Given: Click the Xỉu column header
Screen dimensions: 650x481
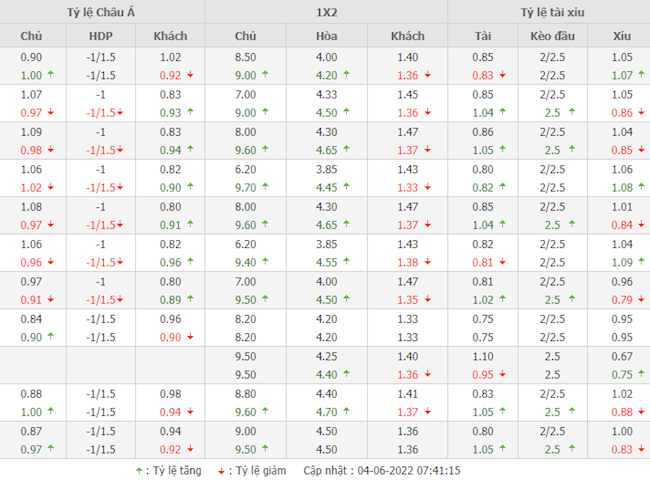Looking at the screenshot, I should click(x=622, y=36).
